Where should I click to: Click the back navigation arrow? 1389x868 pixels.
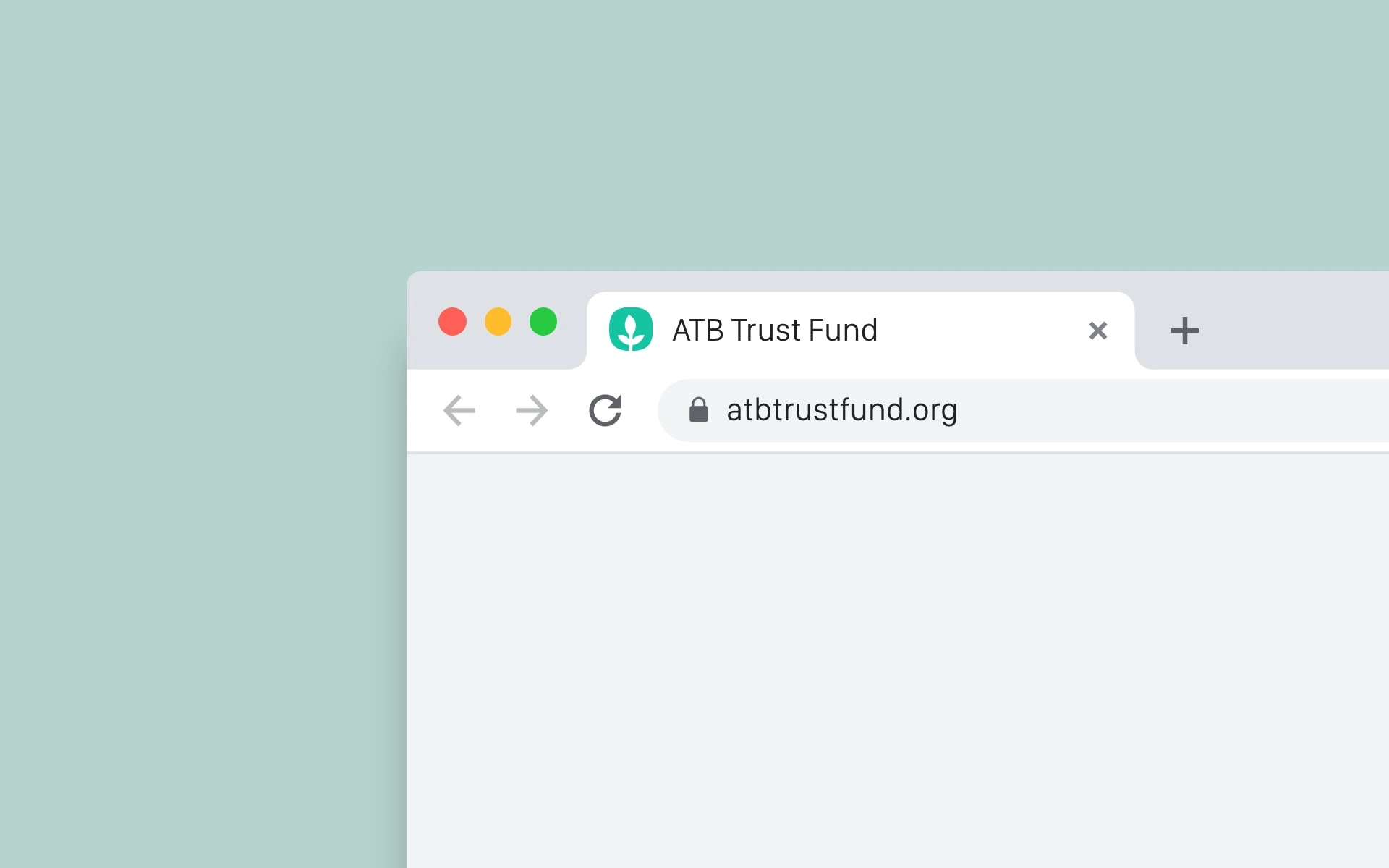coord(459,409)
